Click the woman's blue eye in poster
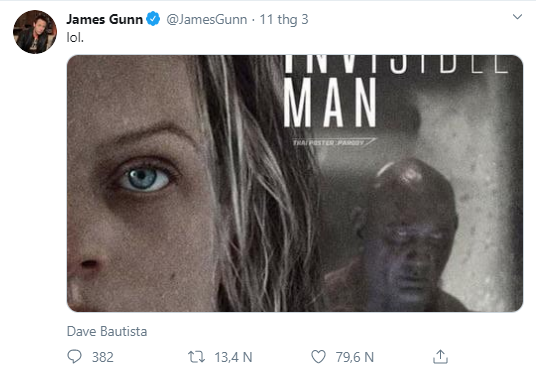Screen dimensions: 536x372 tap(145, 179)
